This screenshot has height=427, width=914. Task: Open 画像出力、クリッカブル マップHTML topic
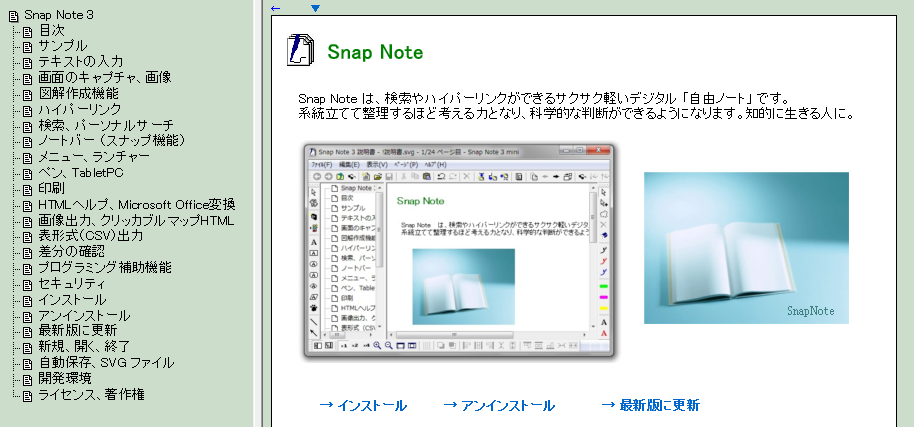point(136,221)
